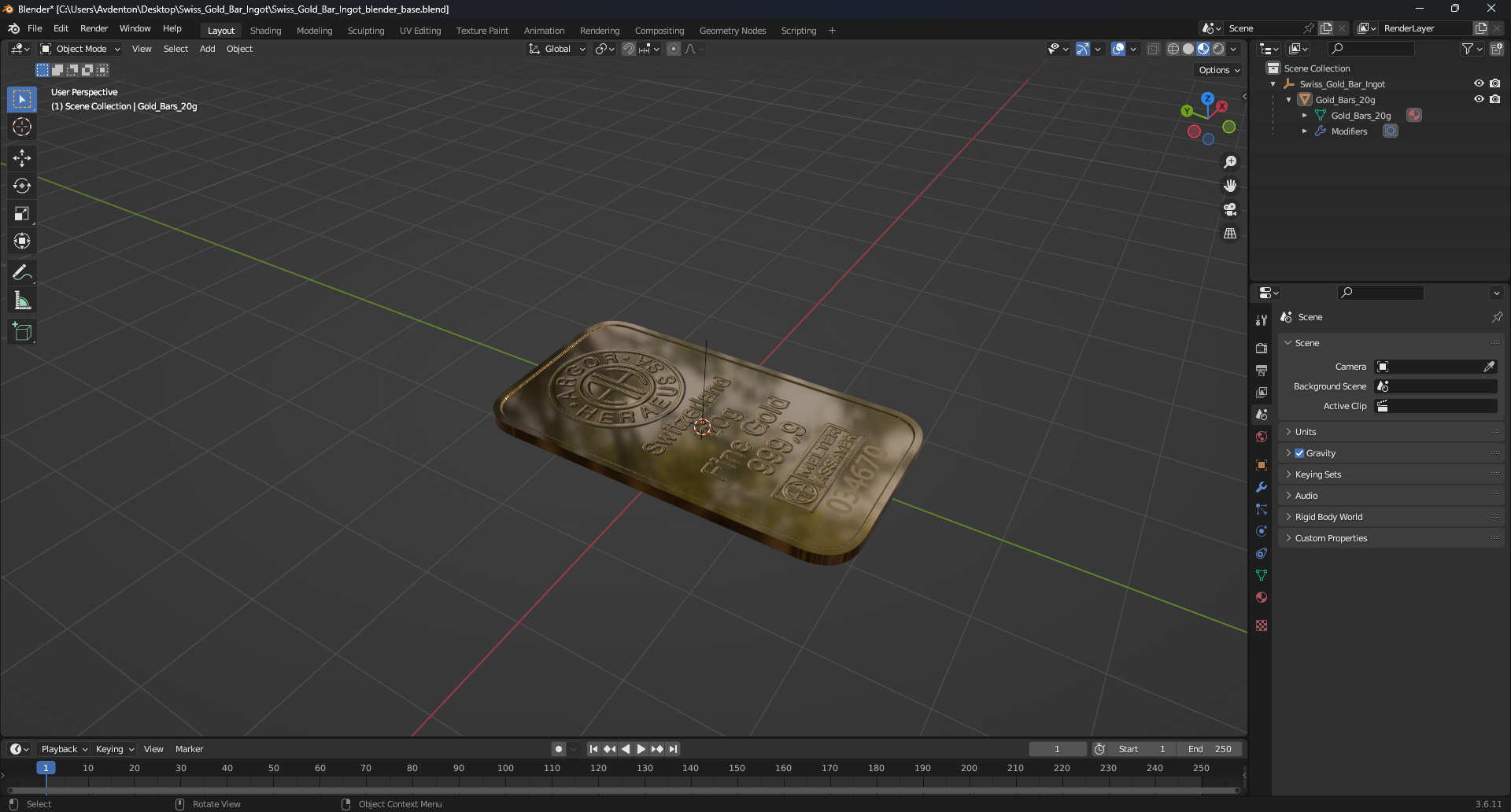The height and width of the screenshot is (812, 1511).
Task: Click the pan hand viewport icon
Action: coord(1230,186)
